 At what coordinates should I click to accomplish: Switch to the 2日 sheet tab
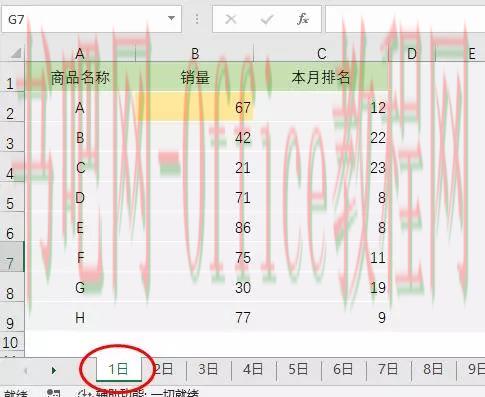163,369
